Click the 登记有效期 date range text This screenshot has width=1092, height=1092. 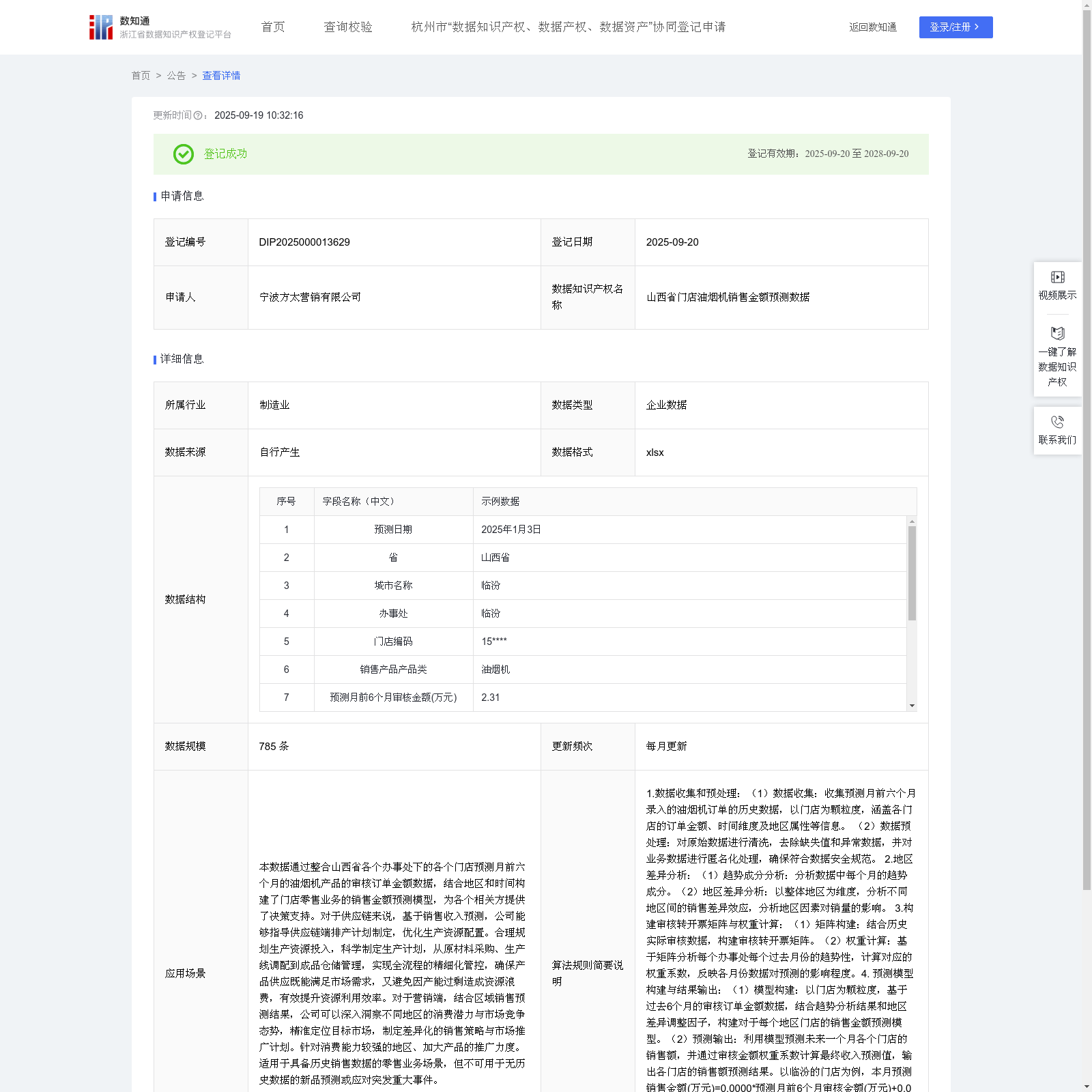857,154
